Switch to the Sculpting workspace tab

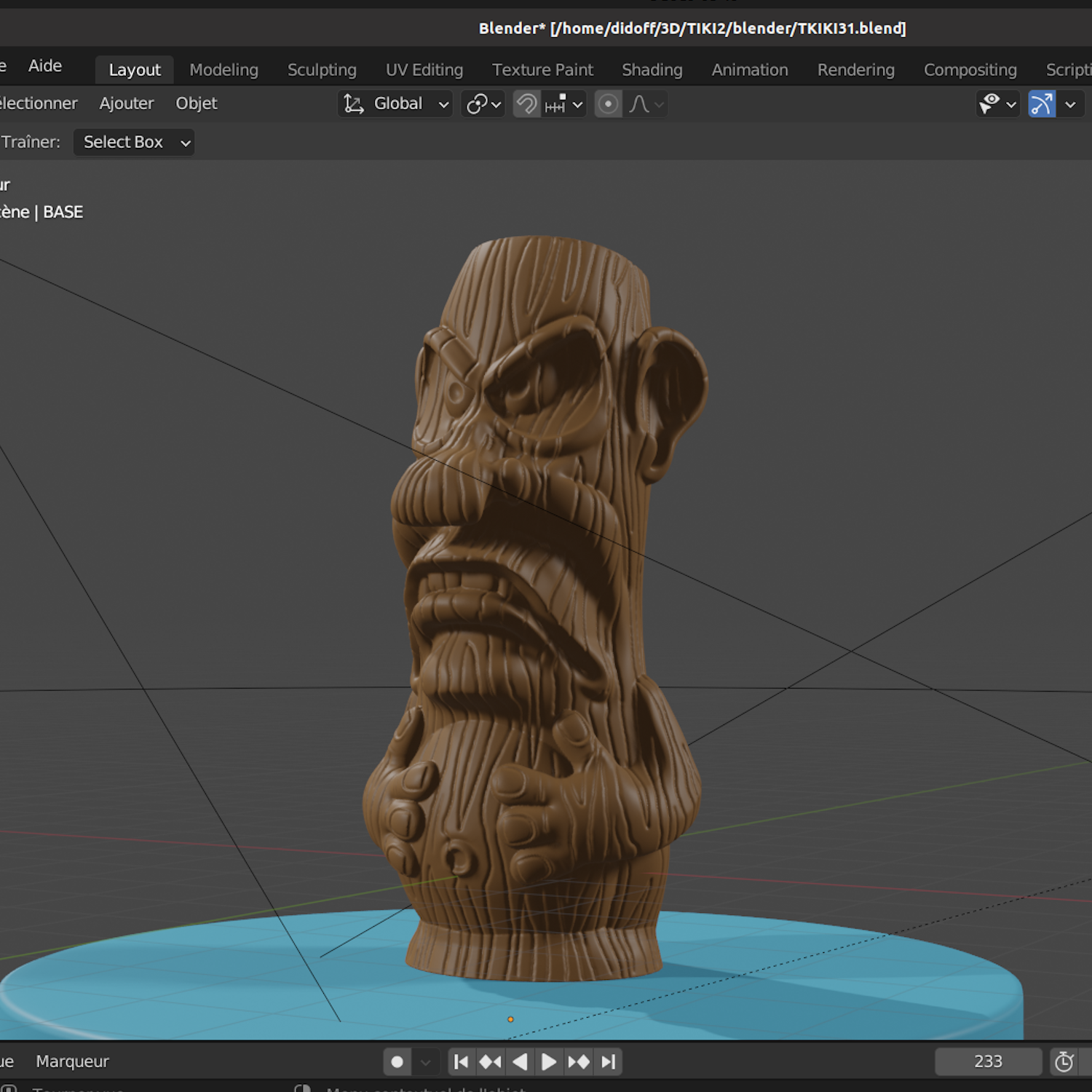pos(322,70)
